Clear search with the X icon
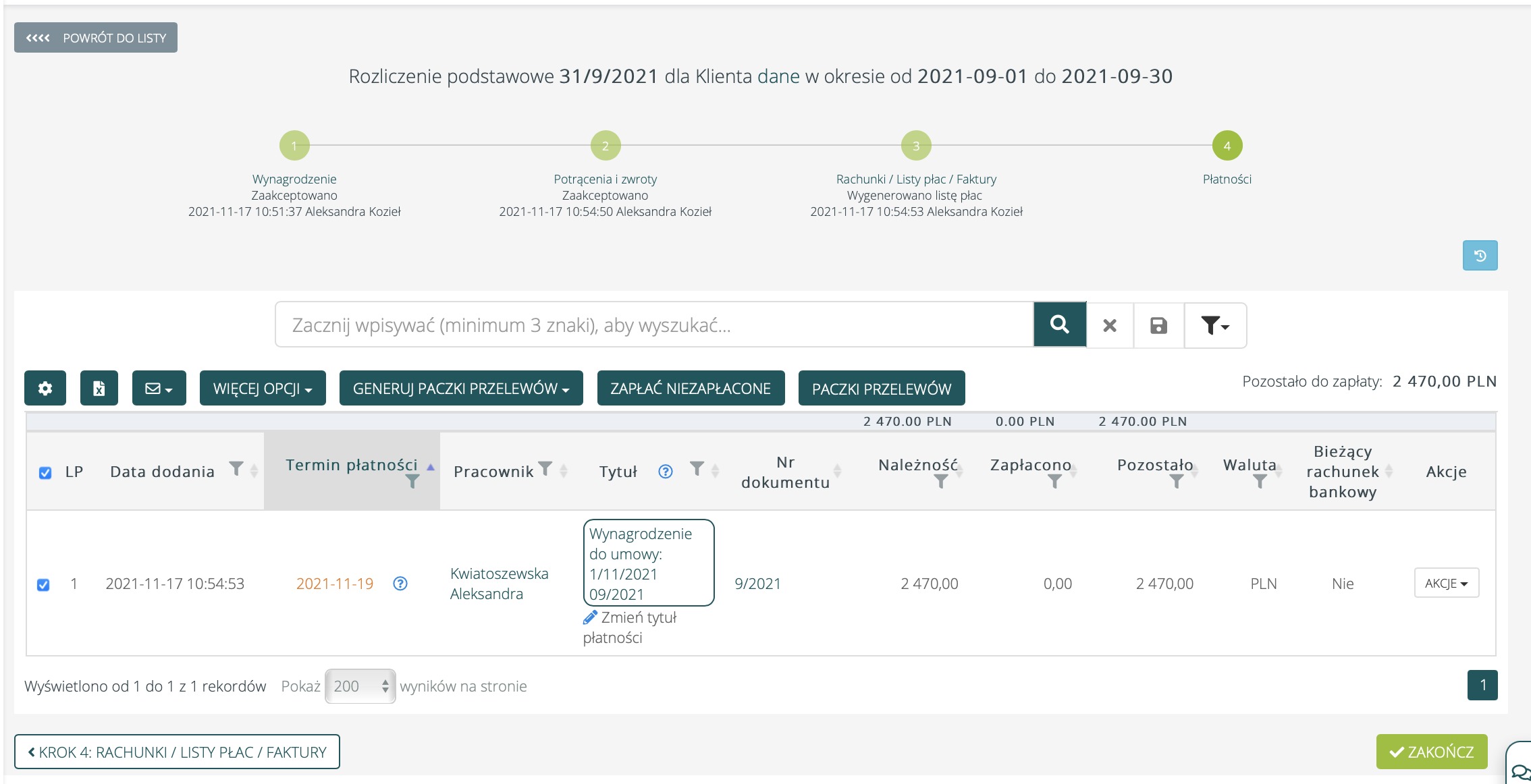This screenshot has width=1531, height=784. pos(1109,326)
